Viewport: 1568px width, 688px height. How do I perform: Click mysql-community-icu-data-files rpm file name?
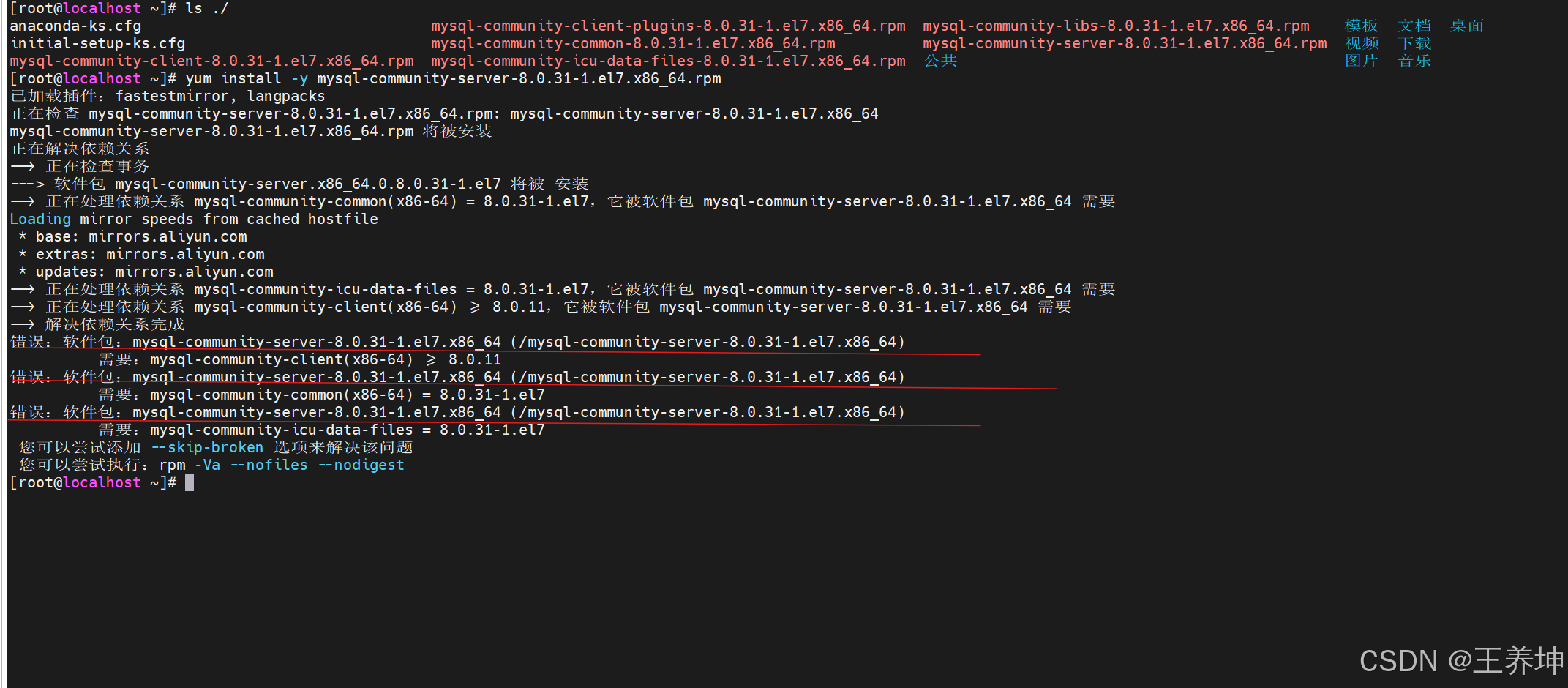click(x=668, y=61)
